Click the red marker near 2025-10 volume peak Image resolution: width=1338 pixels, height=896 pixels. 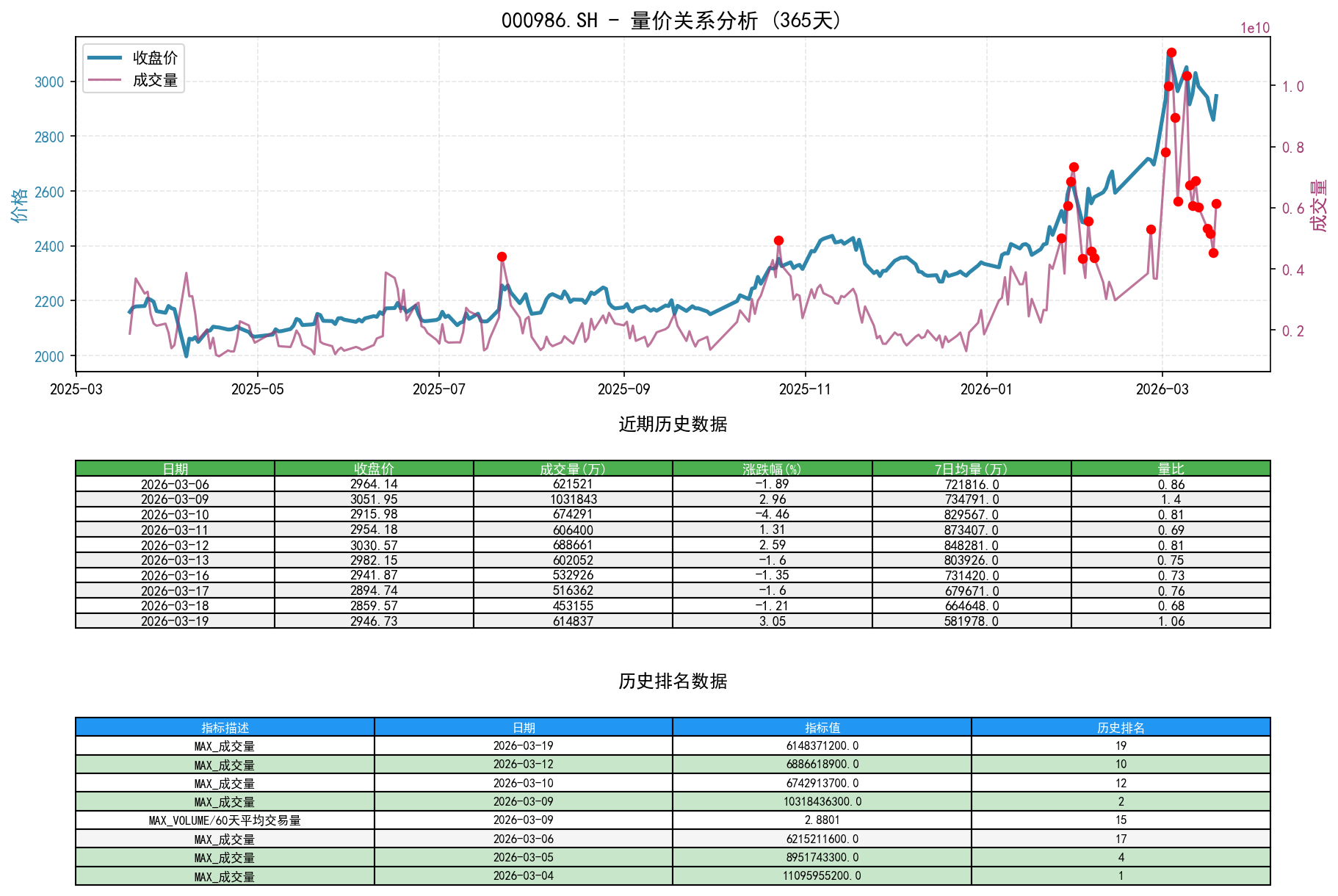tap(778, 240)
